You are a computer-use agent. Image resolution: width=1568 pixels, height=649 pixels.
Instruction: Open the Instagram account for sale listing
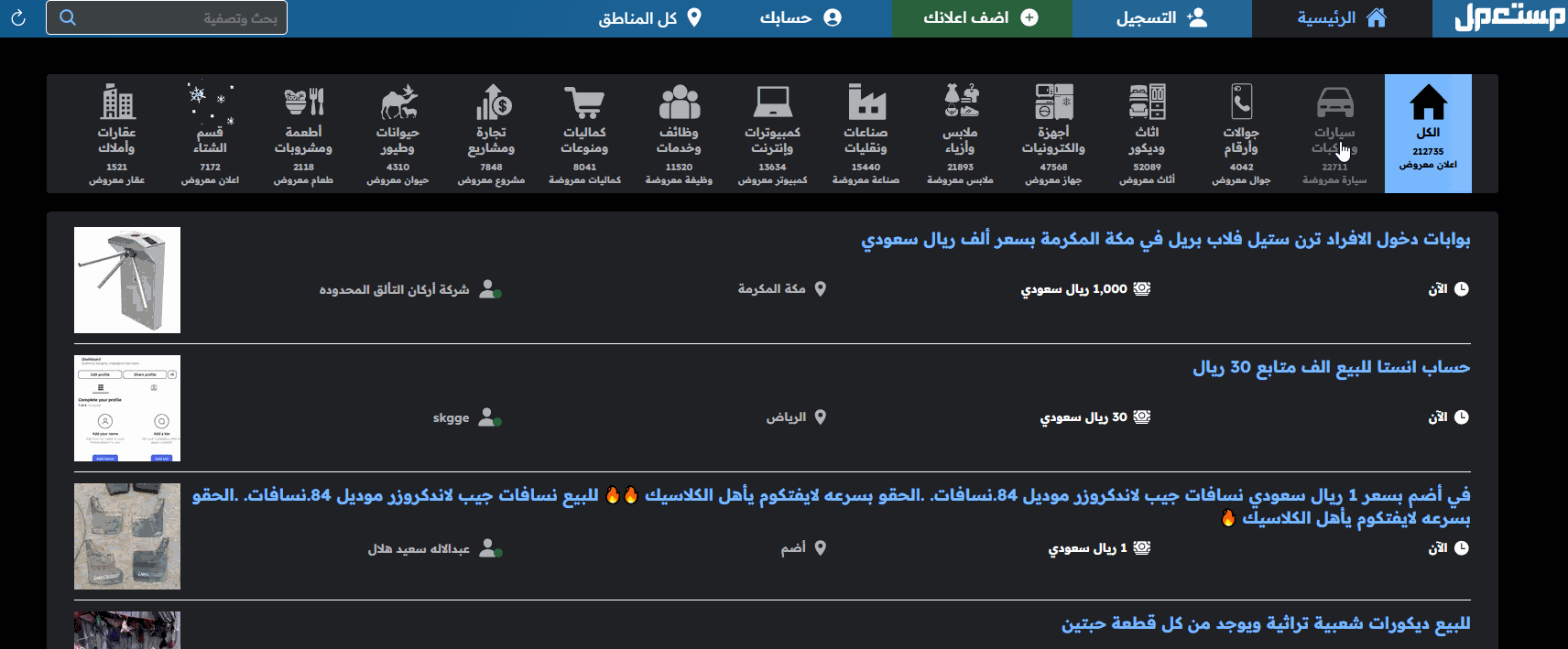click(x=1331, y=368)
